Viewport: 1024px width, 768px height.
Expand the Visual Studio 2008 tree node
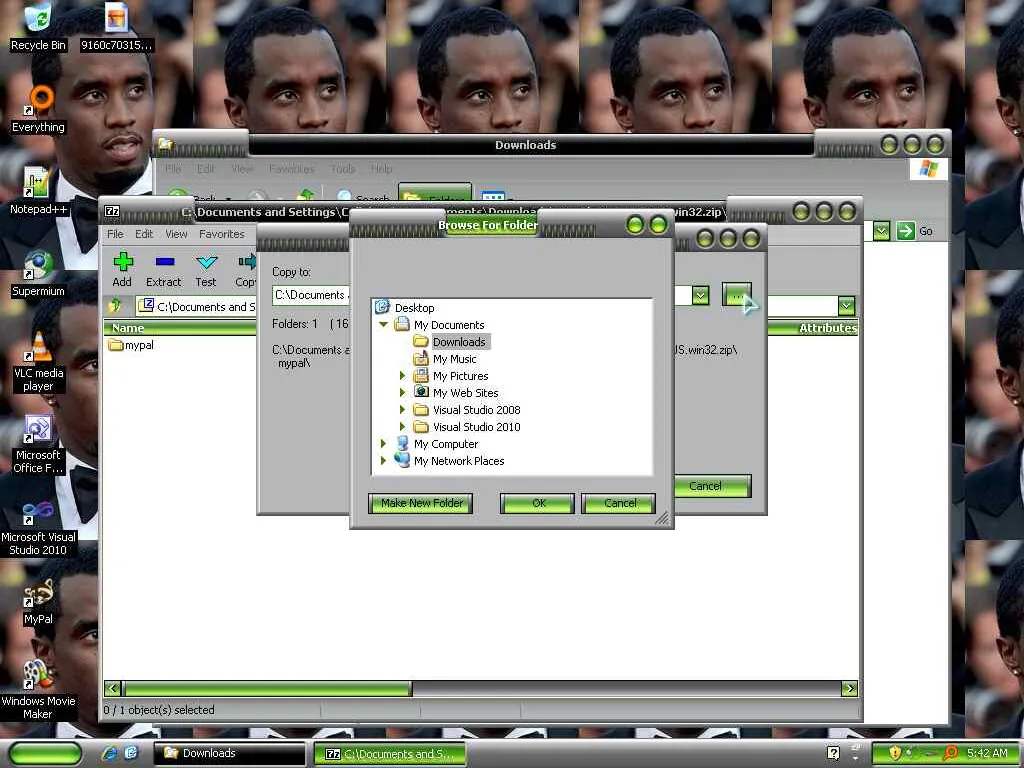pos(402,409)
